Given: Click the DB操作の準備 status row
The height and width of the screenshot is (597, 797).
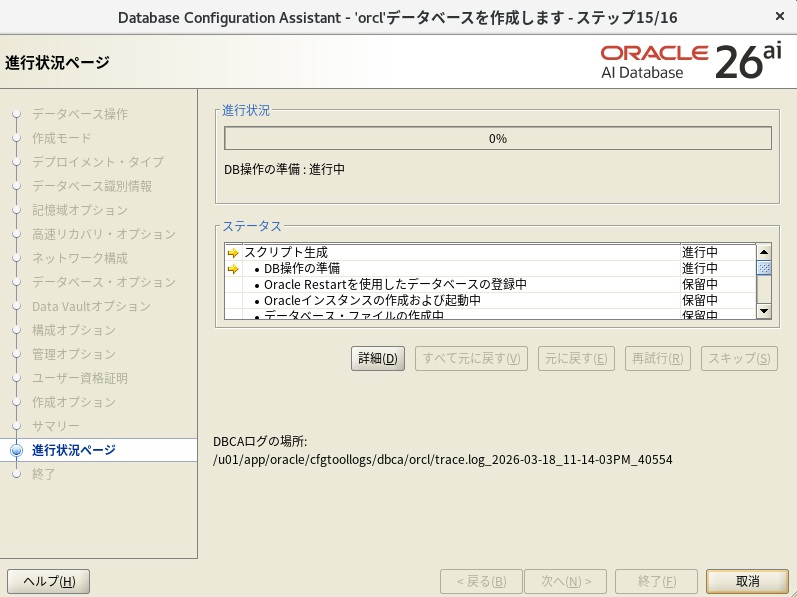Looking at the screenshot, I should click(x=490, y=268).
